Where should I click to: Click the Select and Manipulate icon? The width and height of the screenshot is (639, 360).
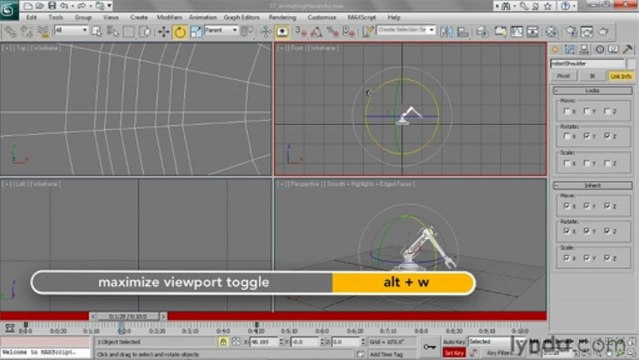pyautogui.click(x=266, y=31)
